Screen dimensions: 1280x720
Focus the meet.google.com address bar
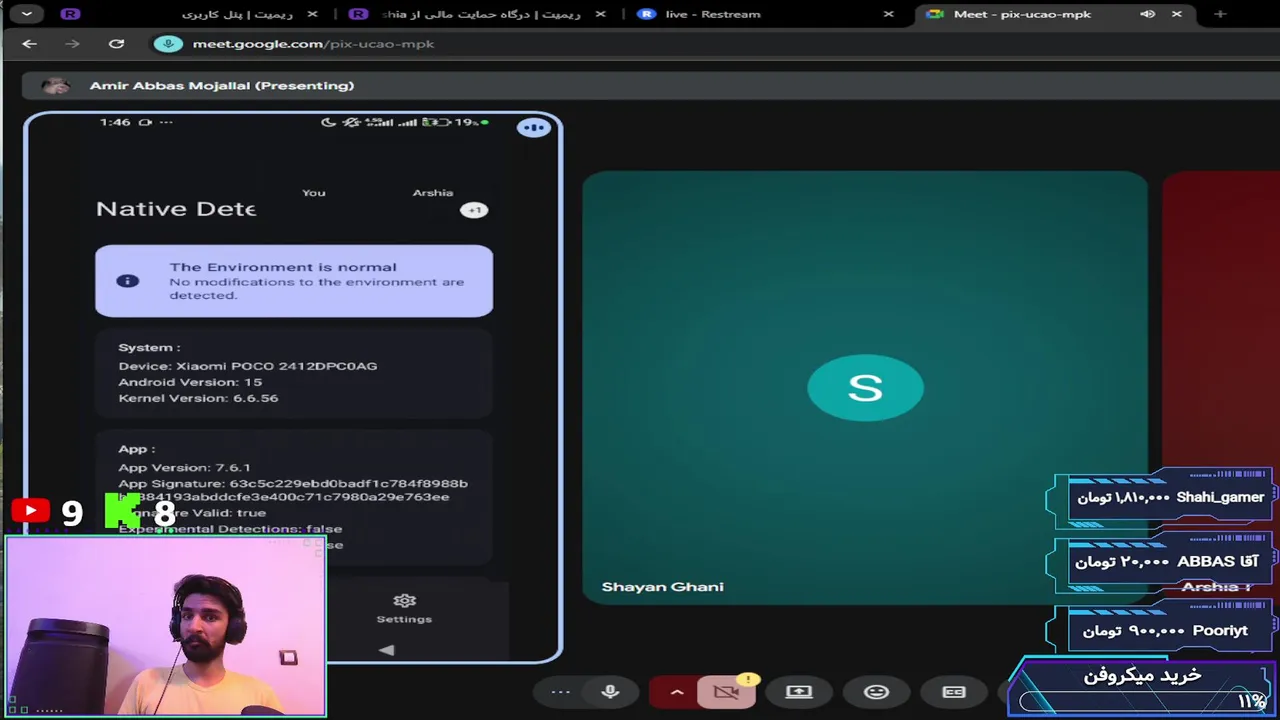click(313, 44)
